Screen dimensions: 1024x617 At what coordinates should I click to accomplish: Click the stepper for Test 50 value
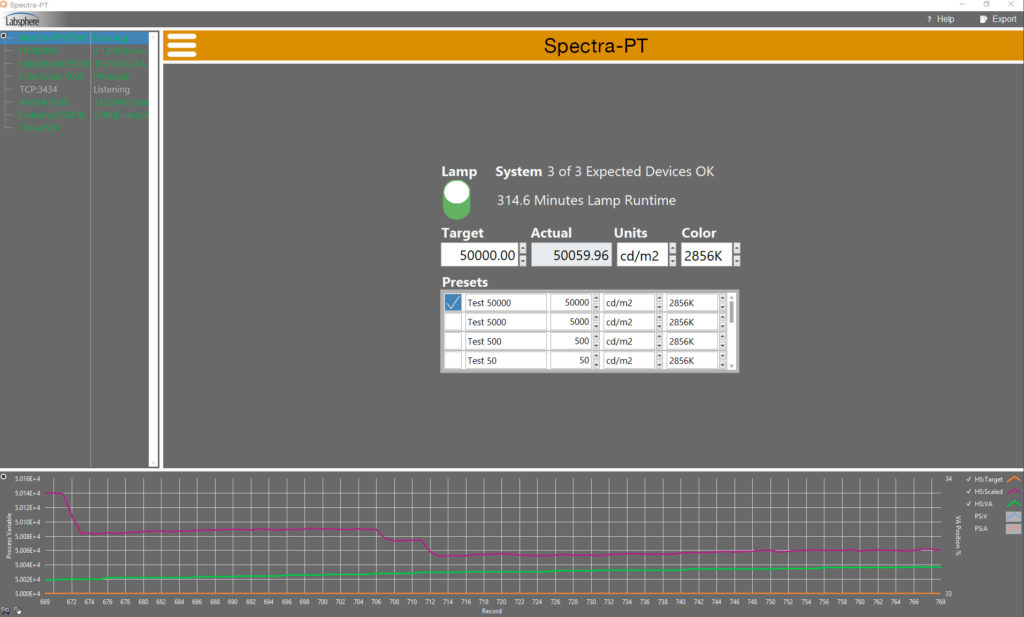(x=596, y=360)
